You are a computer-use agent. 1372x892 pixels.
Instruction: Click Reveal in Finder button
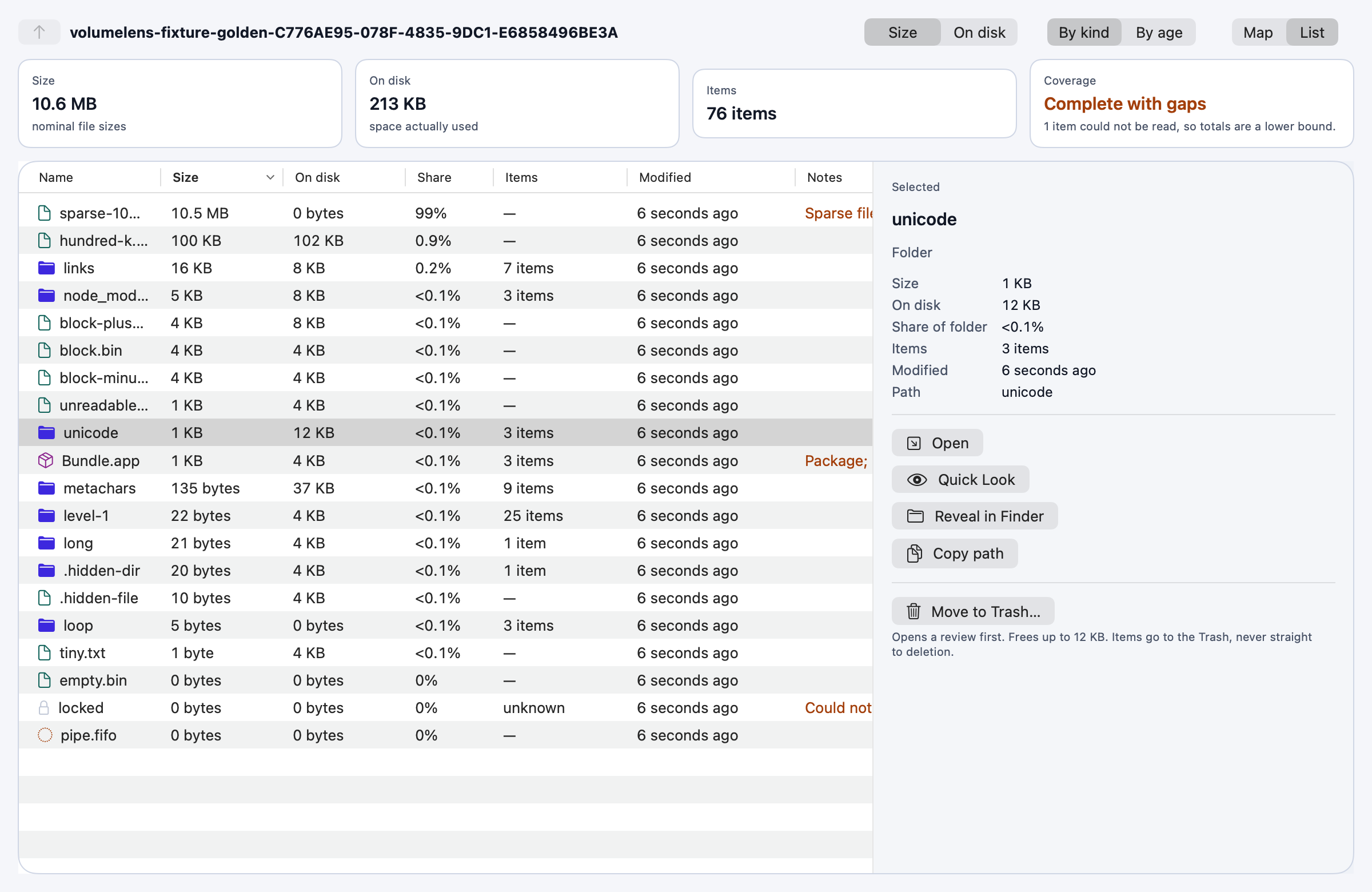(x=975, y=516)
